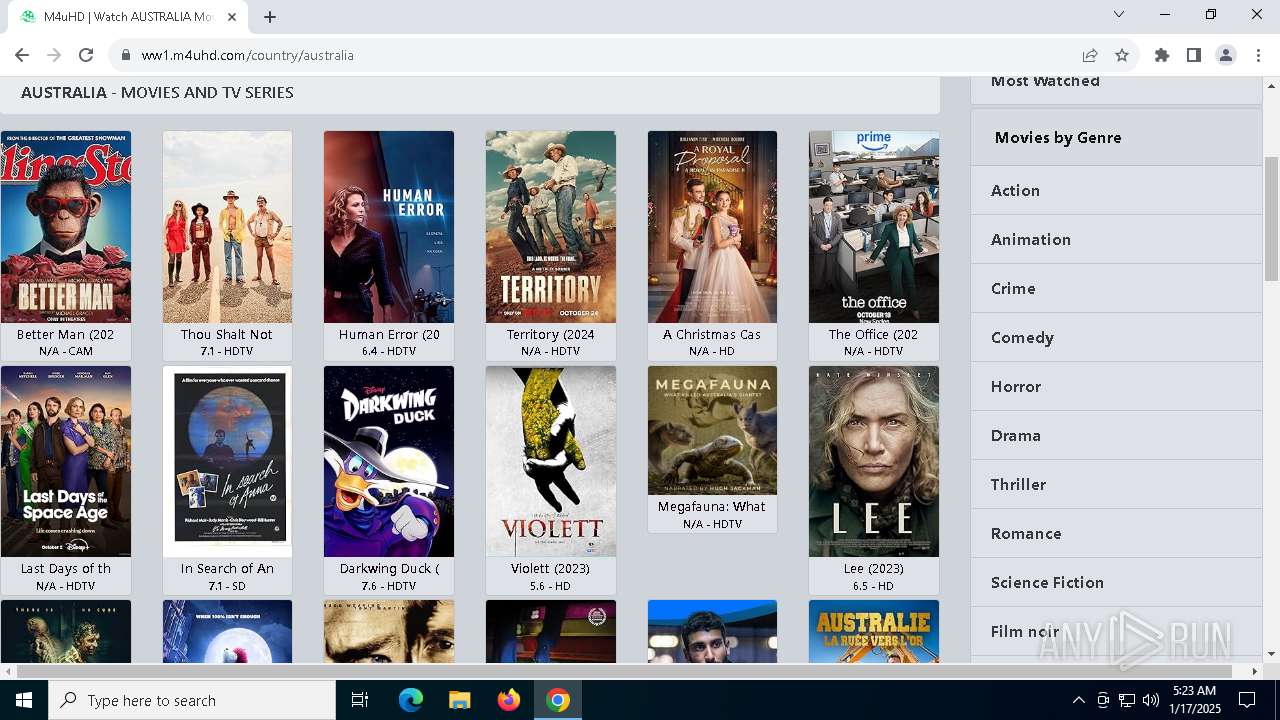This screenshot has width=1280, height=720.
Task: Open the A Royal Proposal poster
Action: pyautogui.click(x=712, y=227)
